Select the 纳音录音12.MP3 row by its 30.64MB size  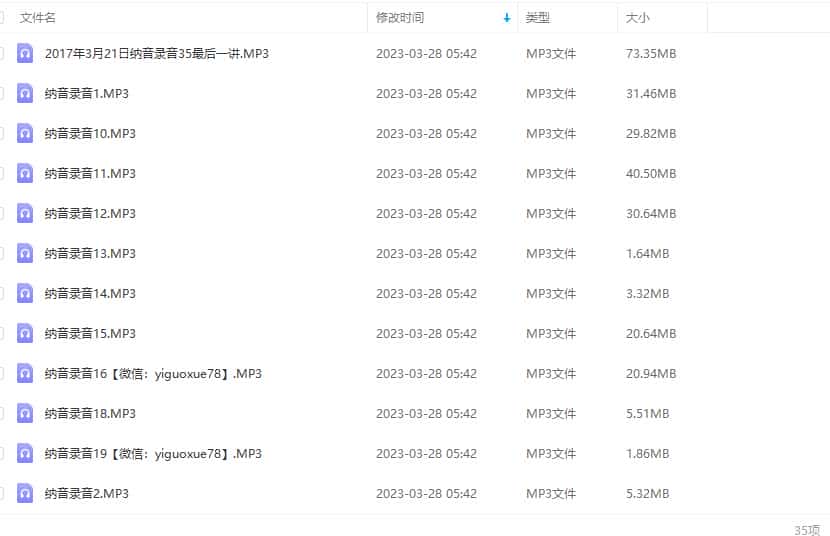650,213
